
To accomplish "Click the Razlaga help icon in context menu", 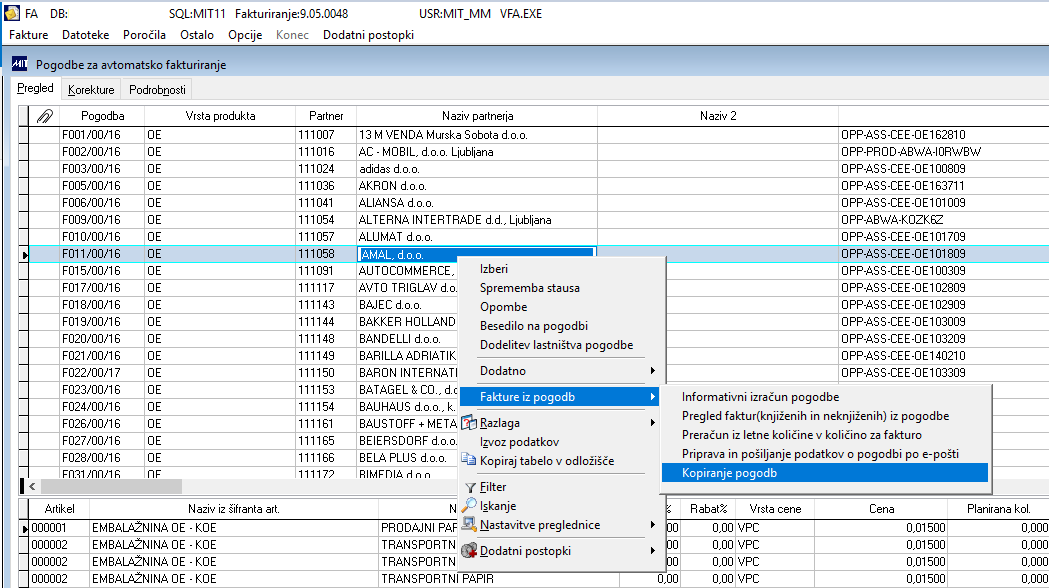I will coord(469,423).
